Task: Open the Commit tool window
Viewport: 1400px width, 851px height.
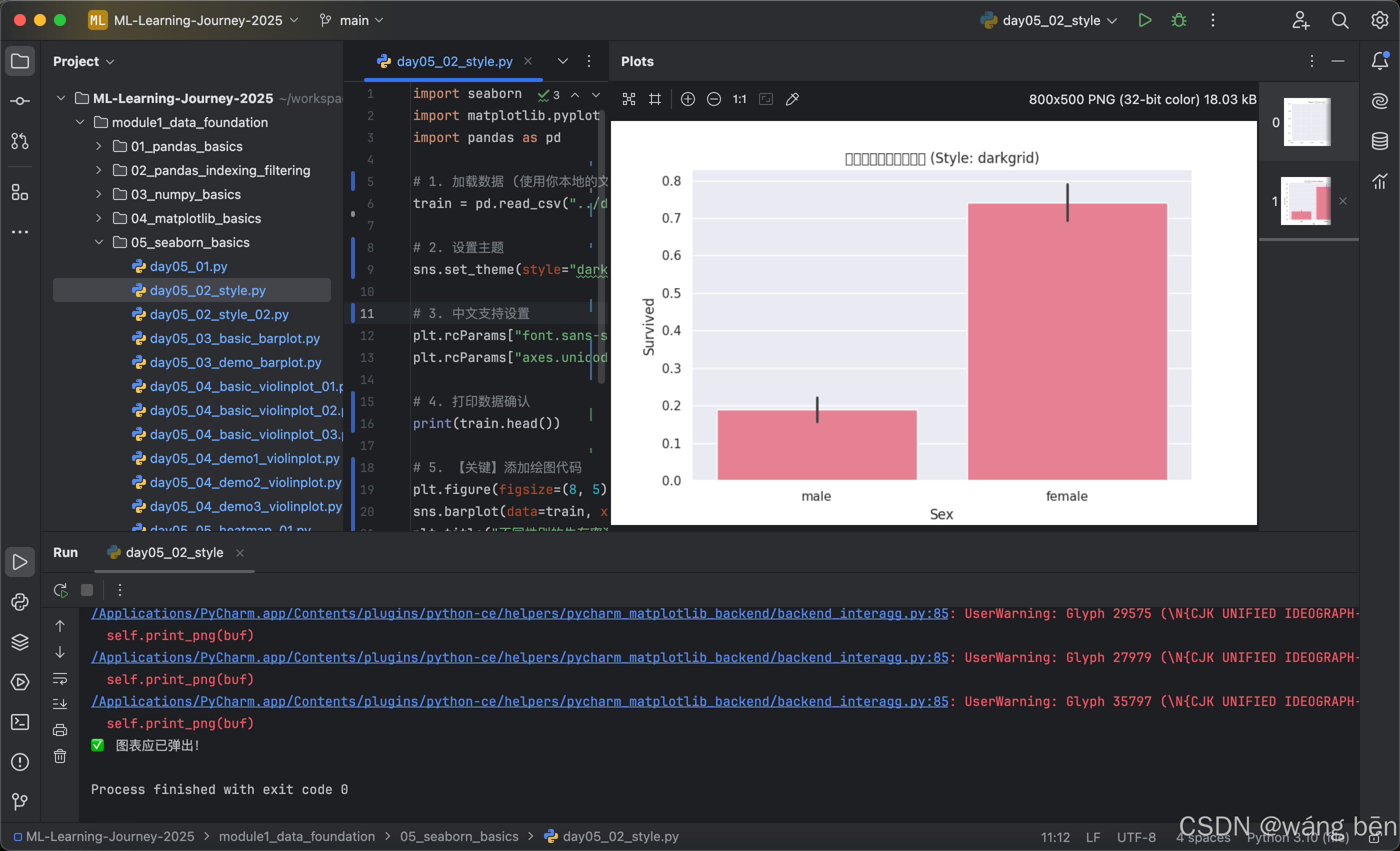Action: coord(20,101)
